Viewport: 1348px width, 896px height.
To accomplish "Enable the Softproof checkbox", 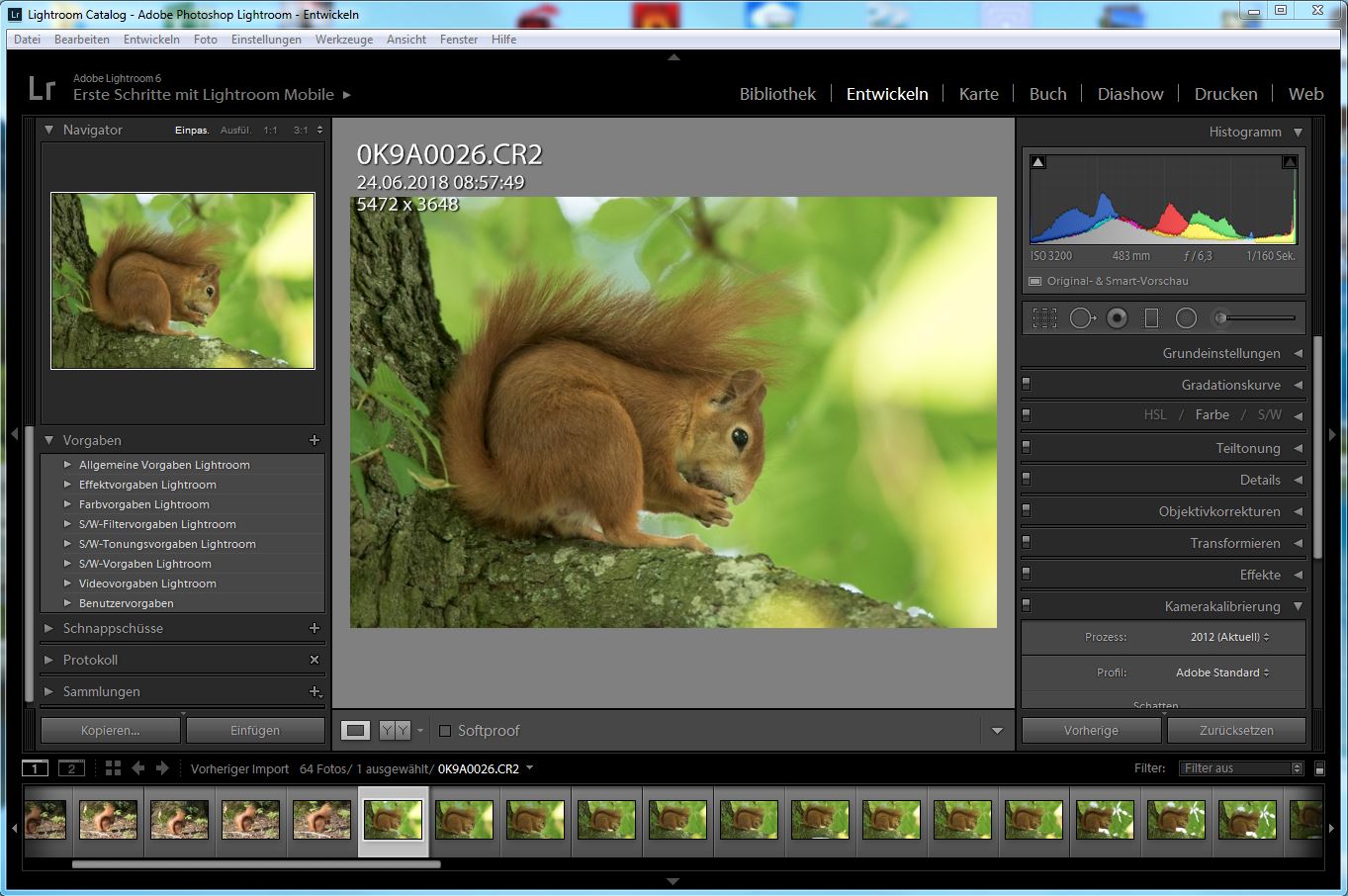I will pos(445,731).
